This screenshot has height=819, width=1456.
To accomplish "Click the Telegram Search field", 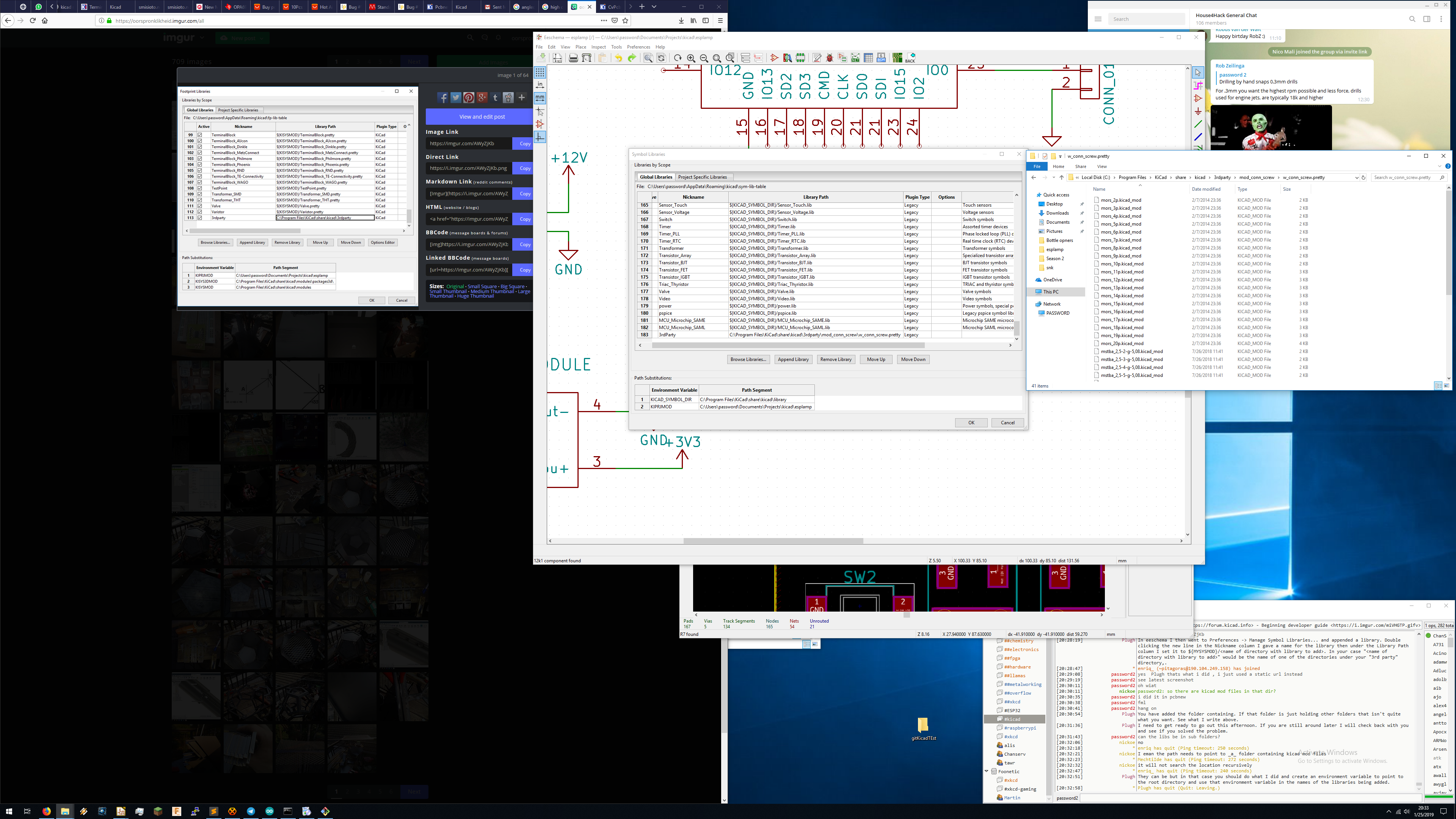I will (1147, 19).
